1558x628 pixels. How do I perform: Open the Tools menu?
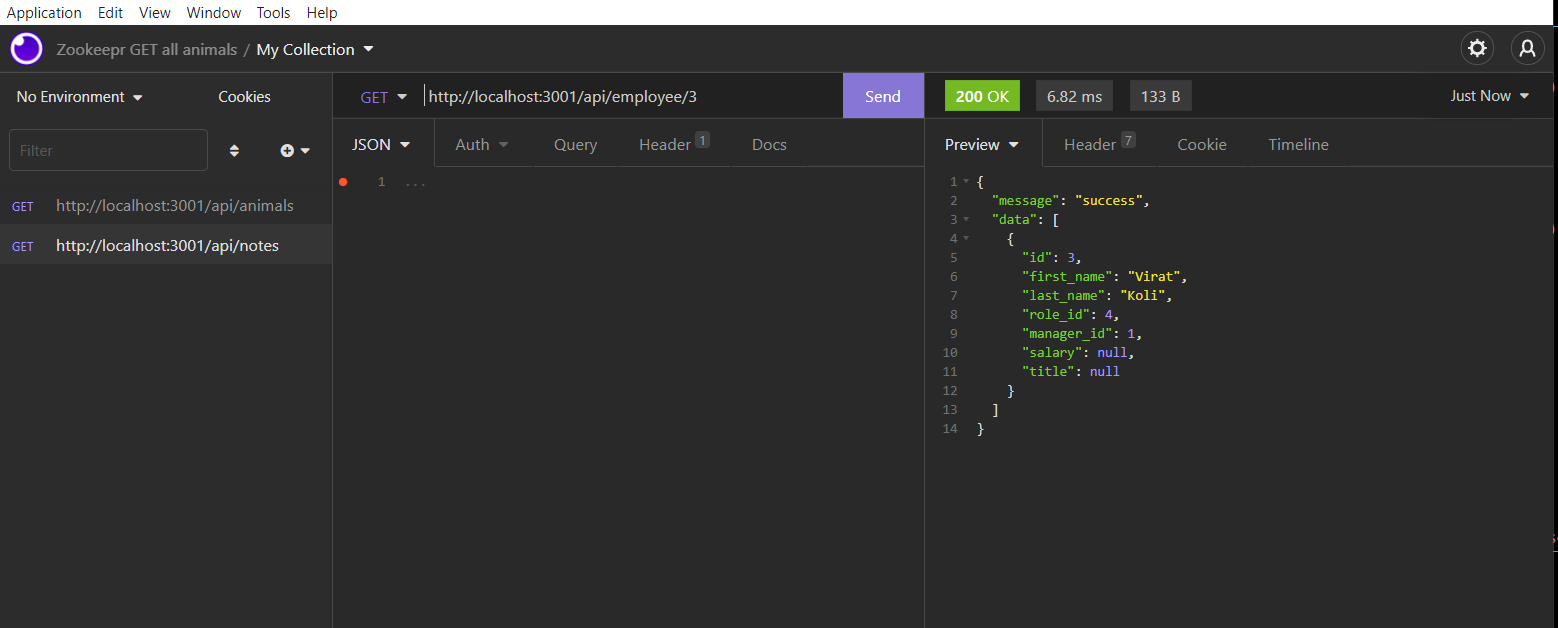click(x=273, y=12)
